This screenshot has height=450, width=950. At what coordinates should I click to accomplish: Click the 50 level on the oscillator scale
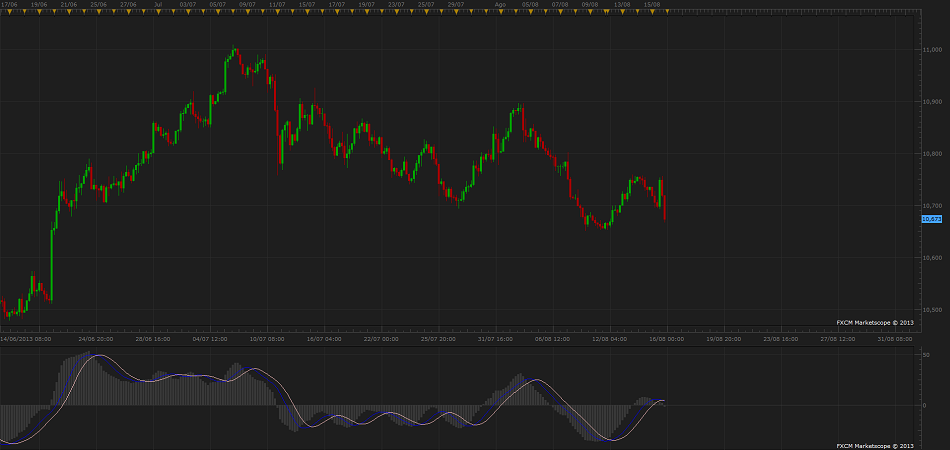(926, 355)
